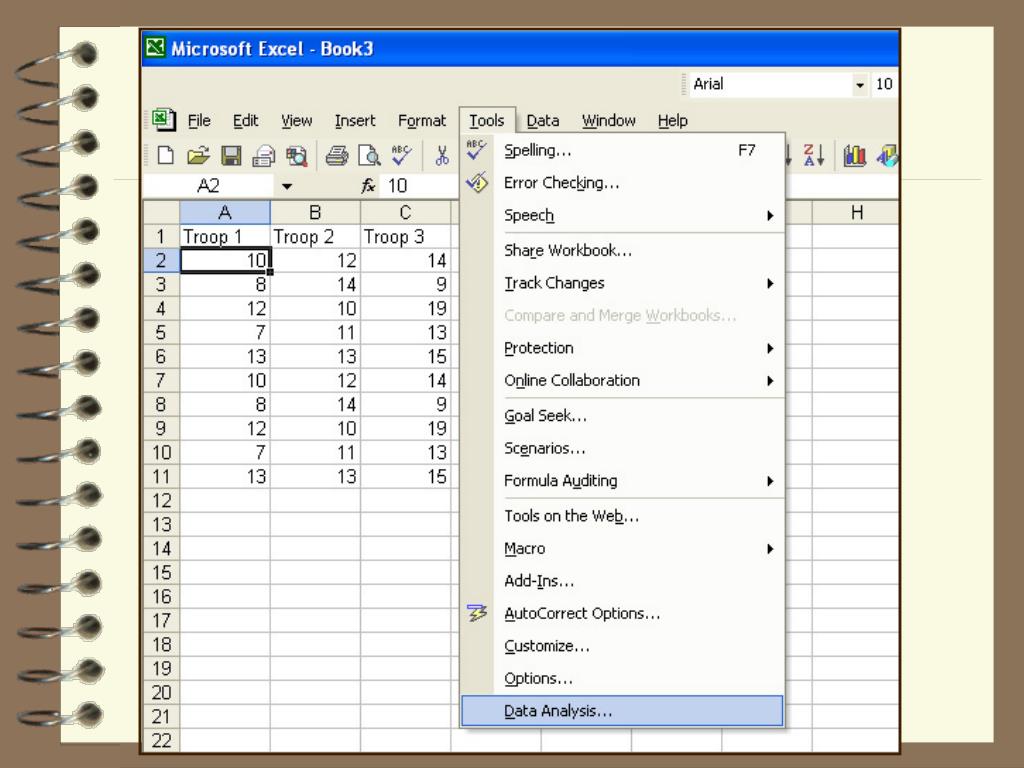Expand the Formula Auditing submenu arrow
The width and height of the screenshot is (1024, 768).
771,481
